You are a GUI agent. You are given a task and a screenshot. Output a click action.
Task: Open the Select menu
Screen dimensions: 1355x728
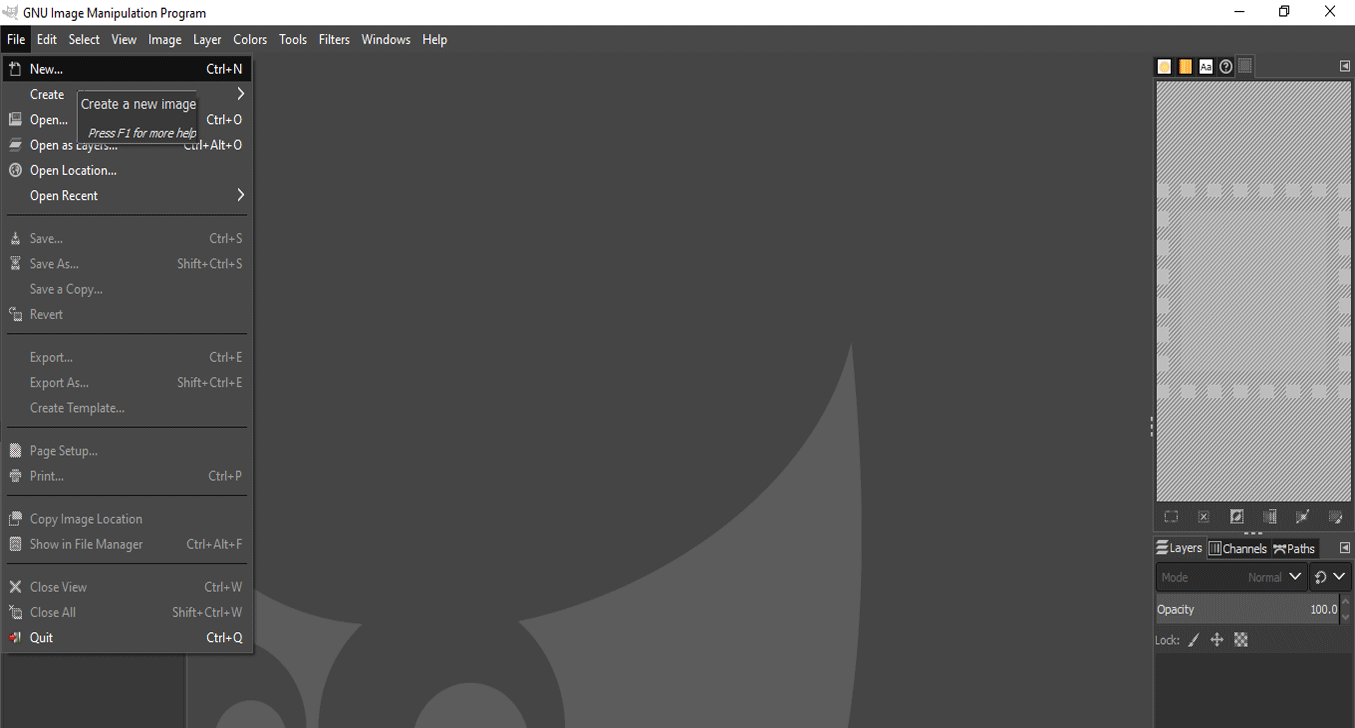(x=84, y=40)
